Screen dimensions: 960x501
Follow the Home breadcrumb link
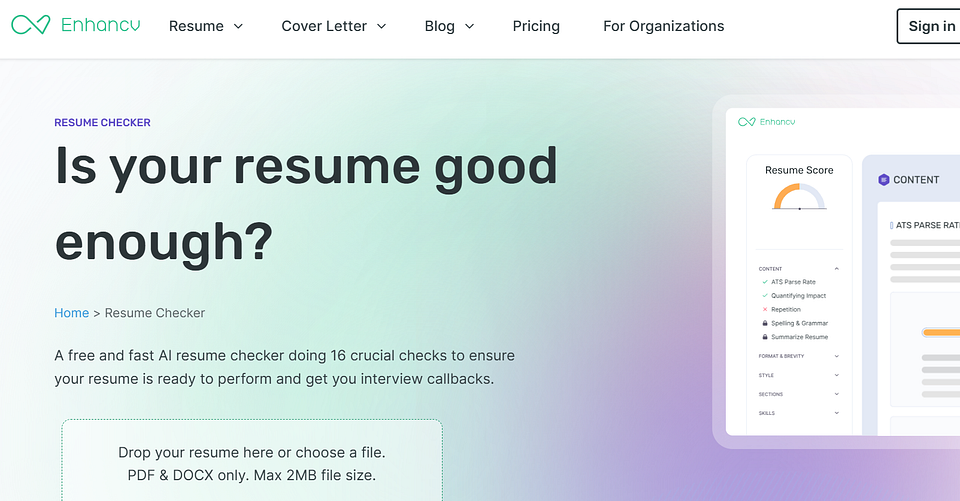click(x=72, y=313)
